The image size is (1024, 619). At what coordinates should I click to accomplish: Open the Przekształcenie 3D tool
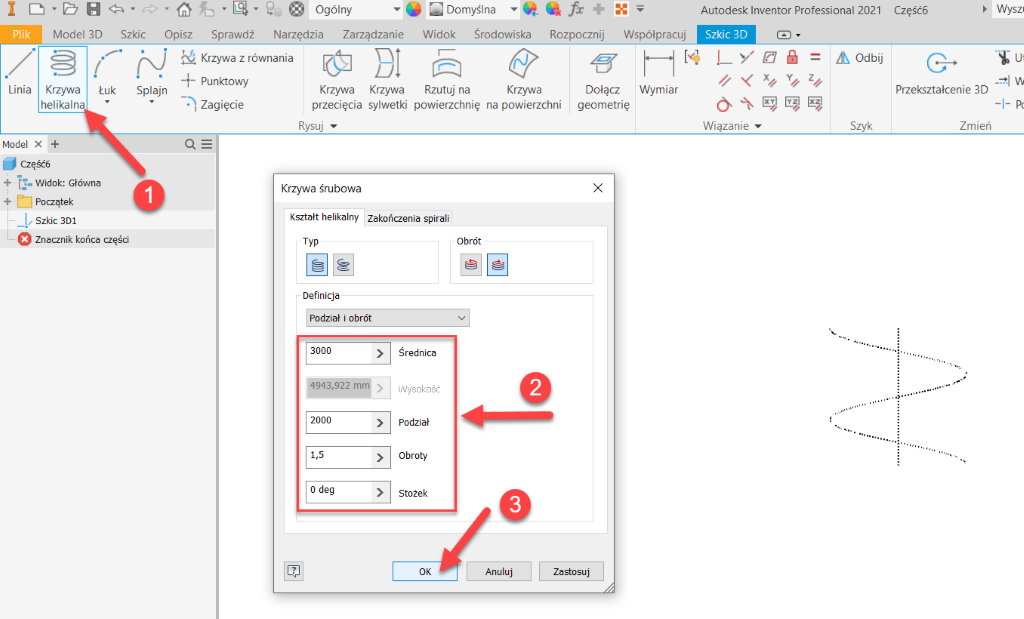tap(940, 74)
